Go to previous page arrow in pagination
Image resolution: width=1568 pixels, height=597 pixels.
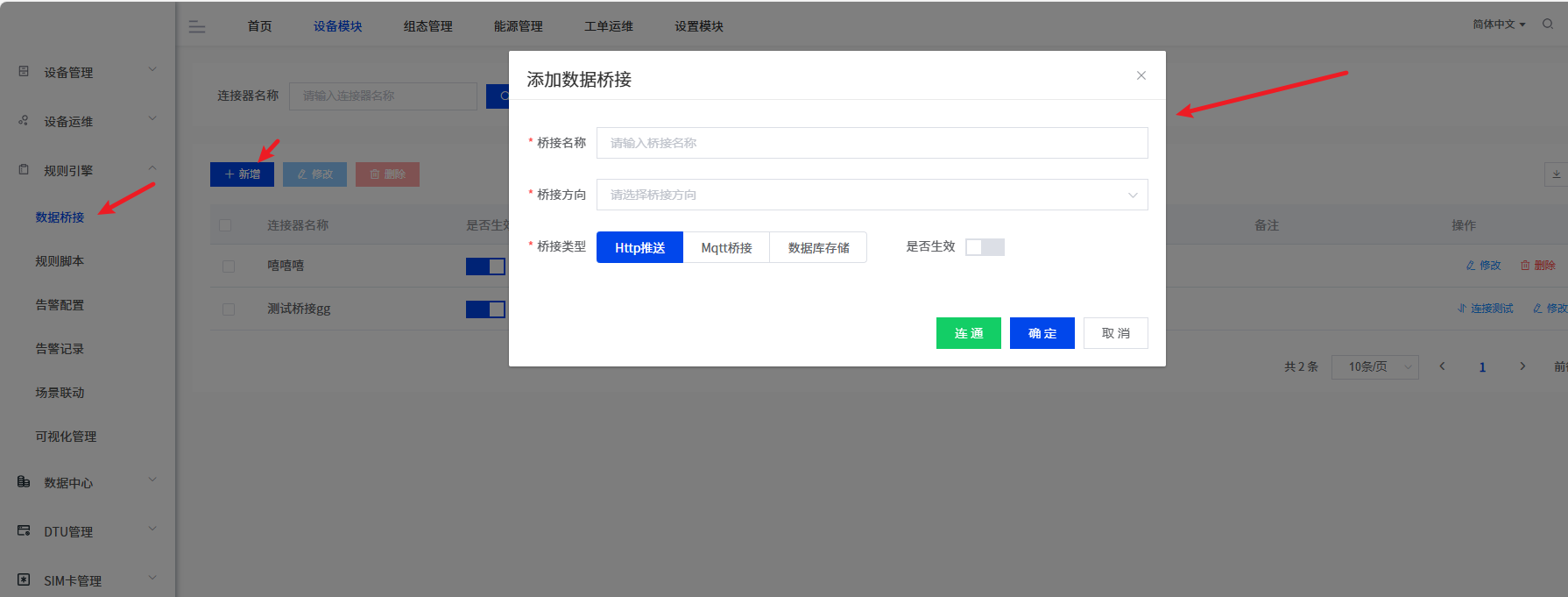tap(1442, 366)
